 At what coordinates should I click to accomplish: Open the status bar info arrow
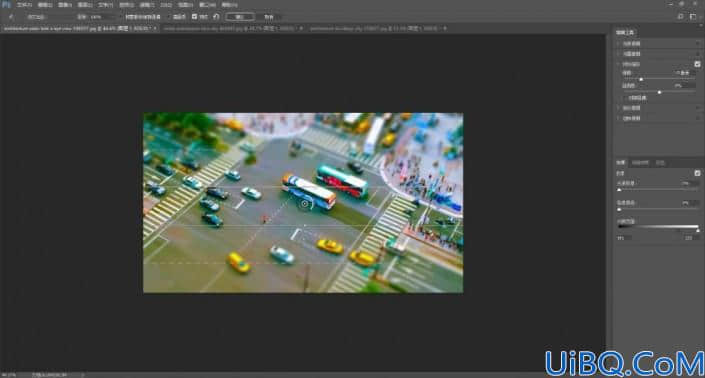coord(82,374)
